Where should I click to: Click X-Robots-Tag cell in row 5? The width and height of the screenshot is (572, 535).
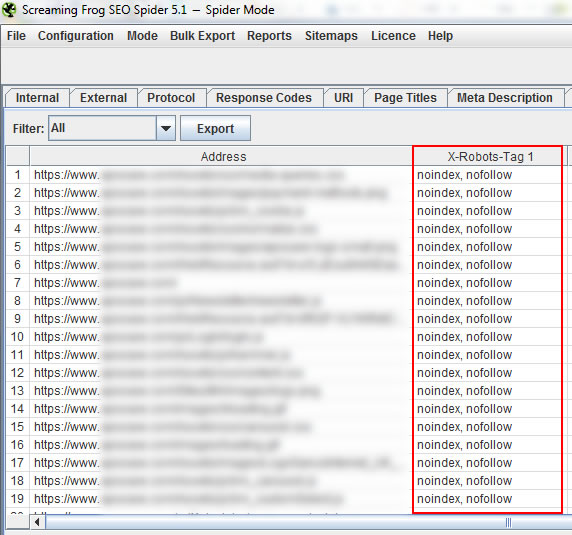[487, 247]
